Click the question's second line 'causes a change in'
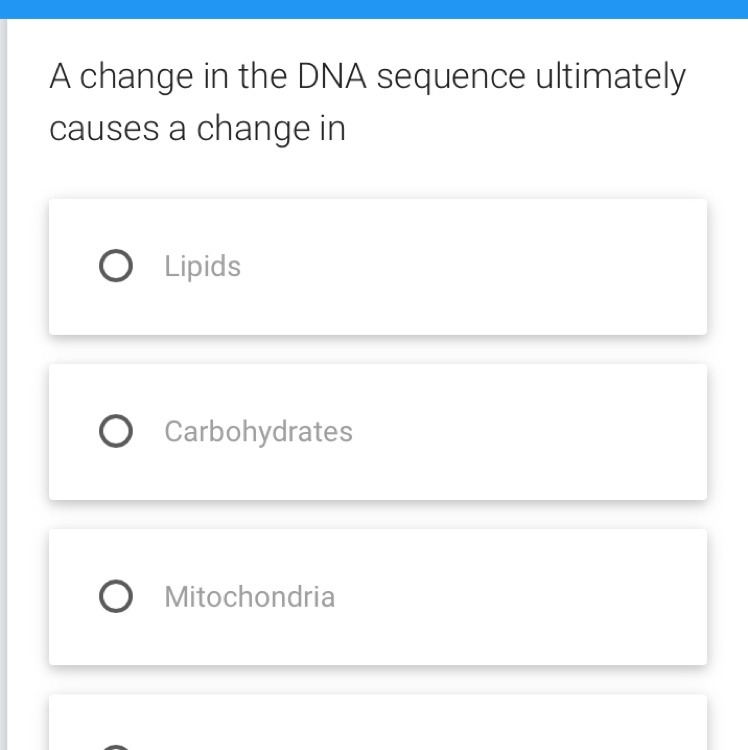 click(197, 130)
